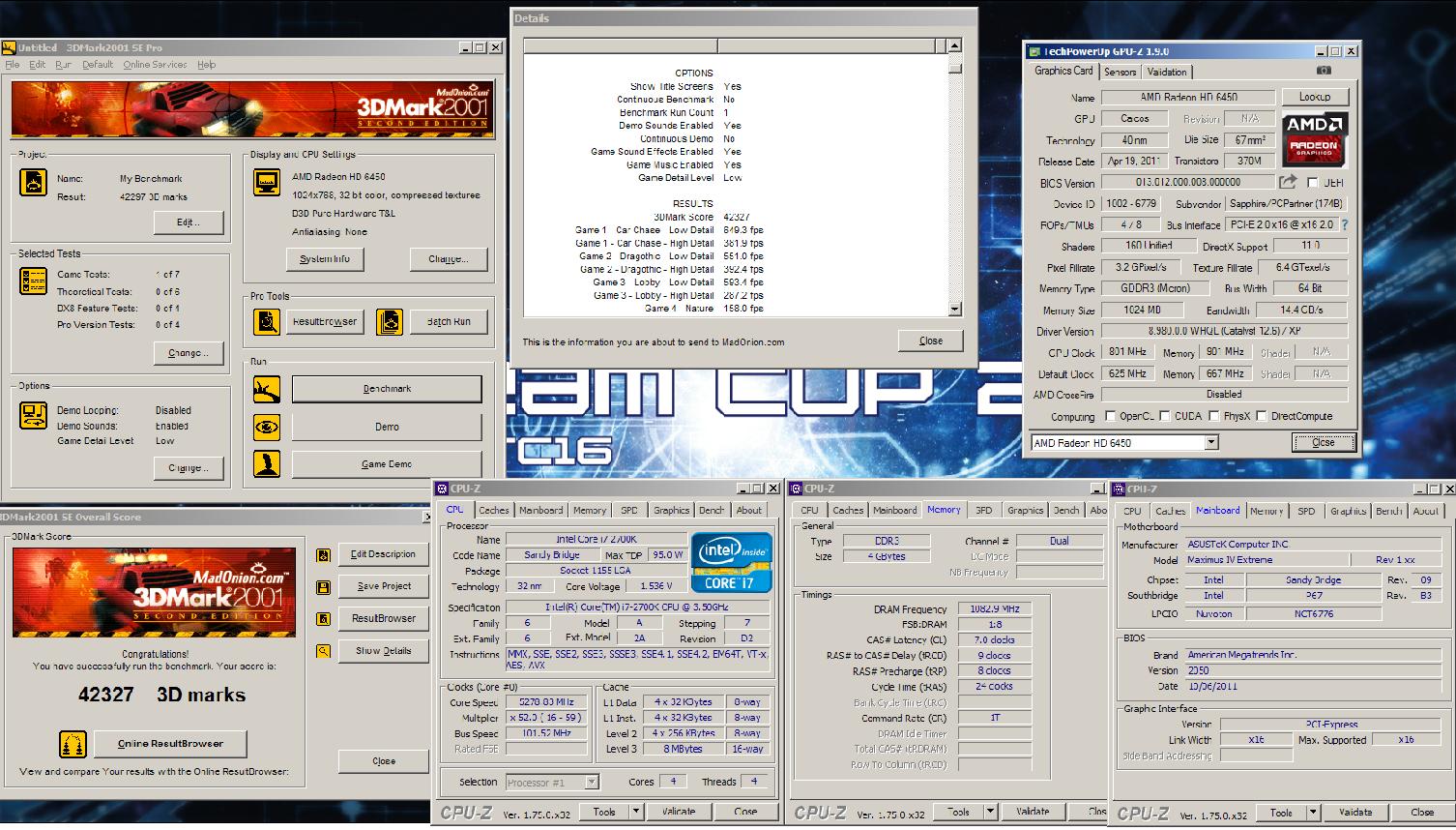Open the Help menu in 3DMark2001
The width and height of the screenshot is (1456, 830).
206,65
